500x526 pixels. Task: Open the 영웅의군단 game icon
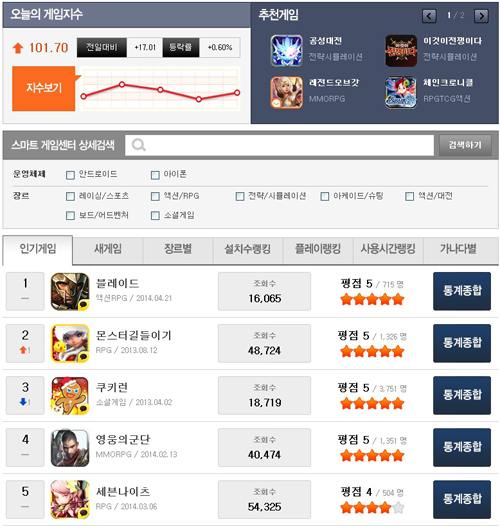click(x=70, y=448)
